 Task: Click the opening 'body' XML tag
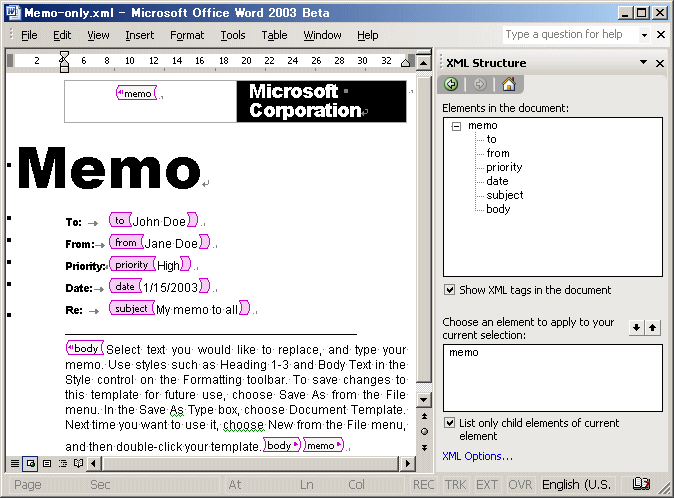coord(85,348)
